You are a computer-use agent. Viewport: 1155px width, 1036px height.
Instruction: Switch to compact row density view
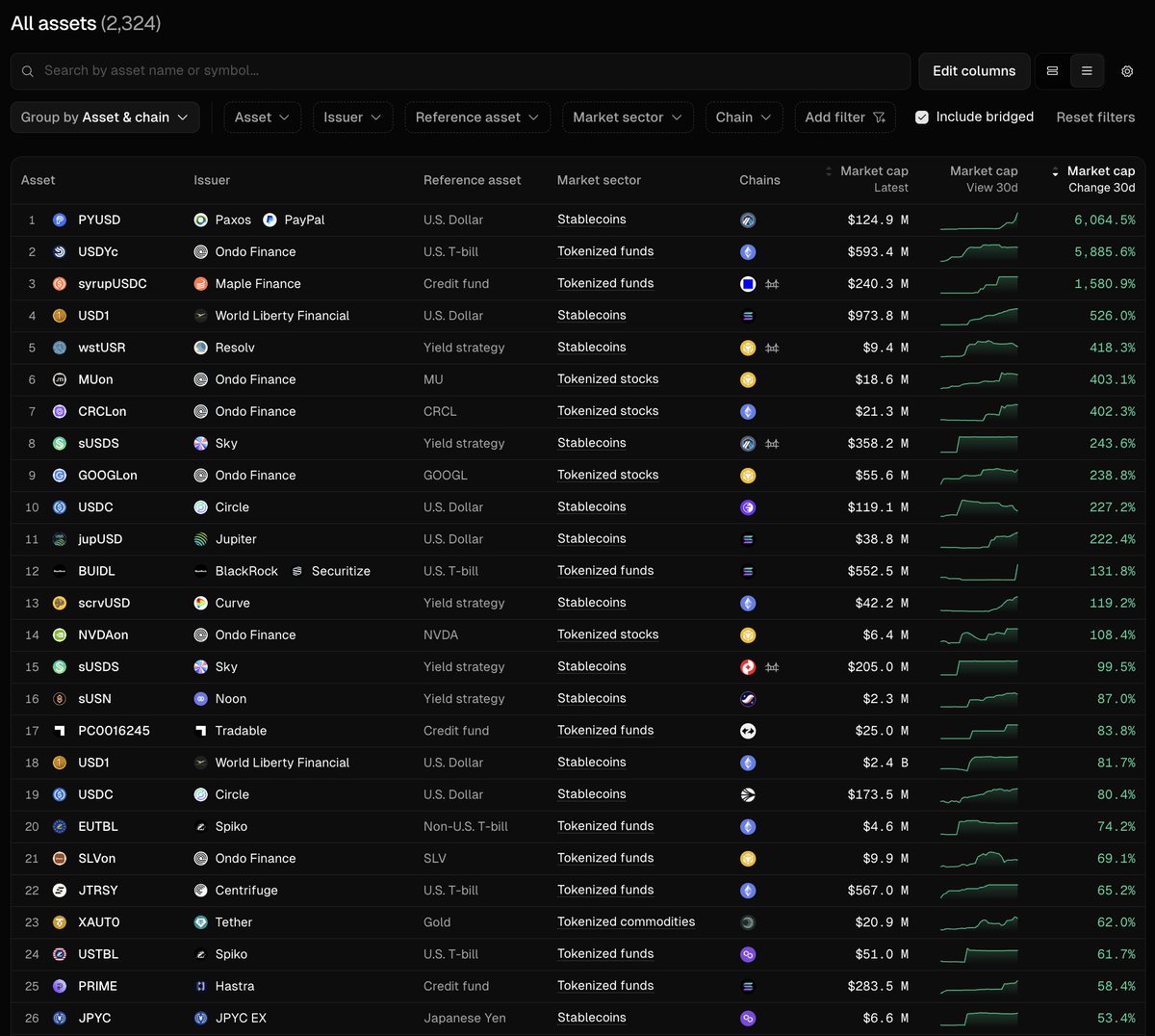point(1087,71)
